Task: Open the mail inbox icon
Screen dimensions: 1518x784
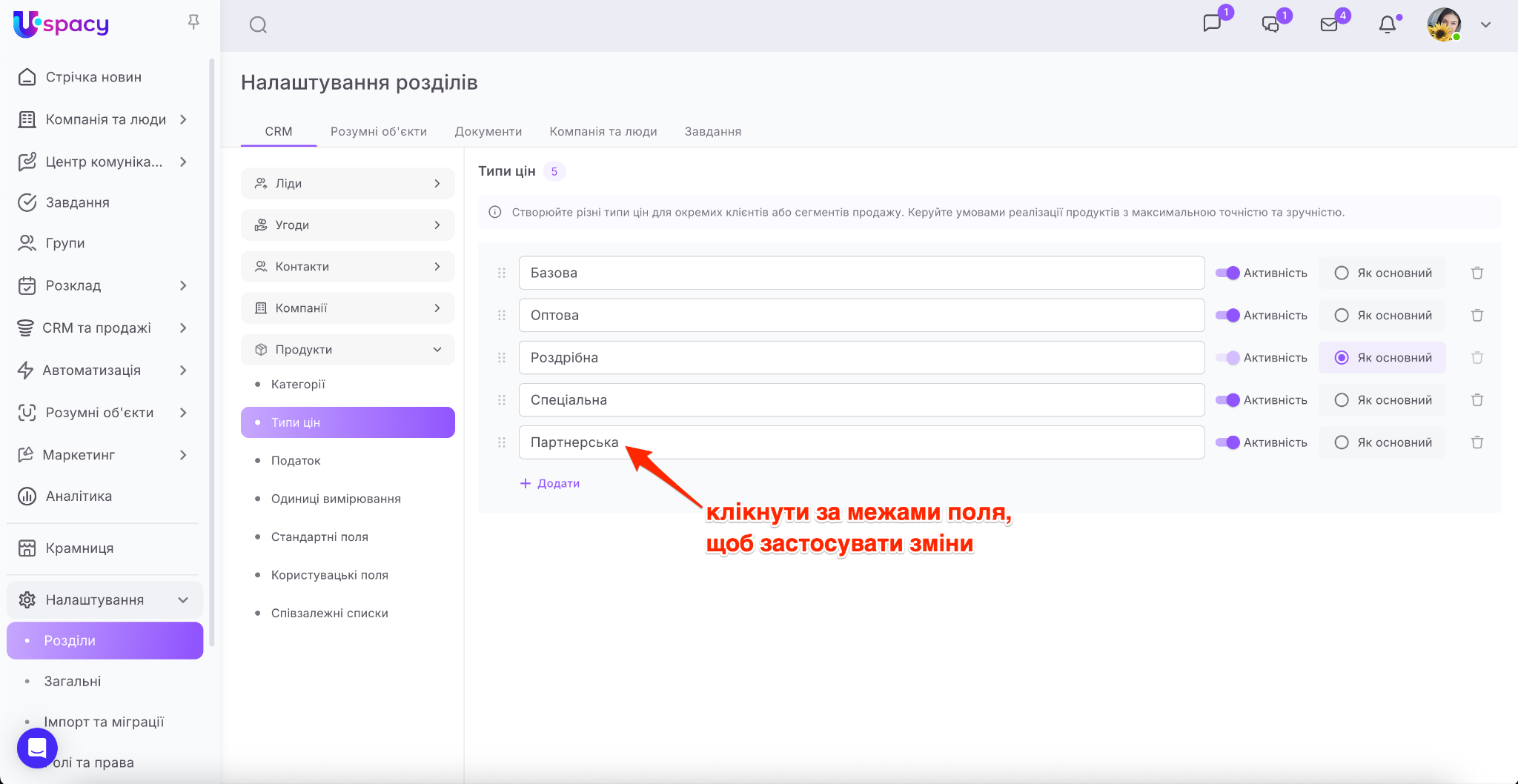Action: (1330, 24)
